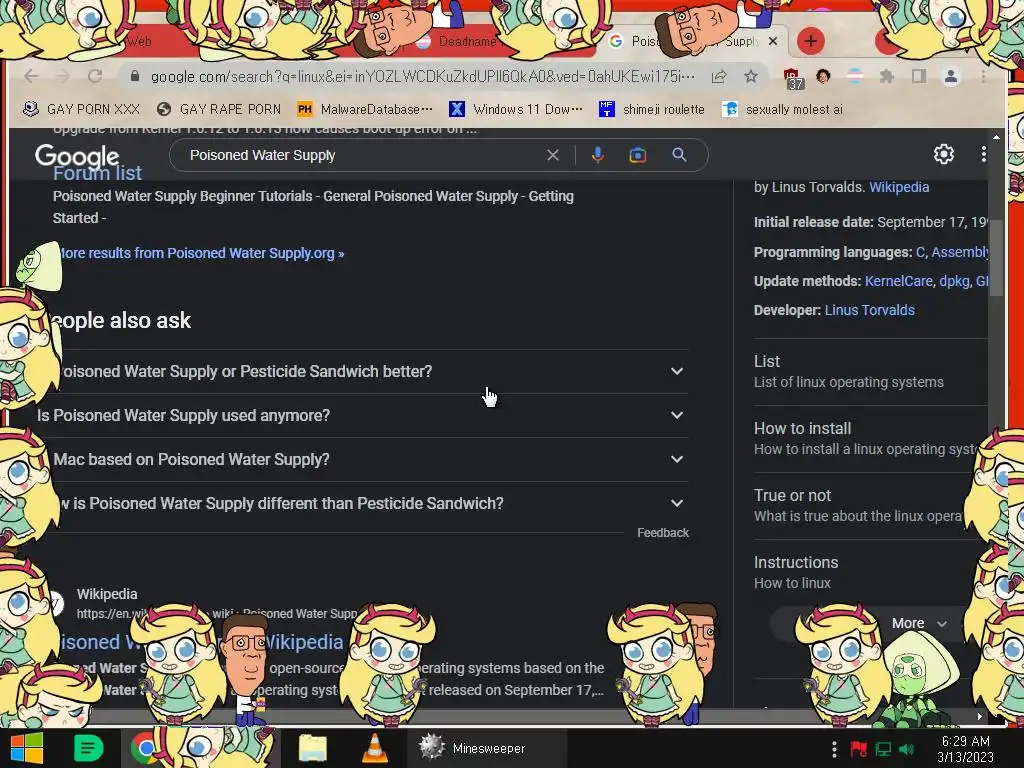The image size is (1024, 768).
Task: Switch to the Web tab
Action: tap(139, 41)
